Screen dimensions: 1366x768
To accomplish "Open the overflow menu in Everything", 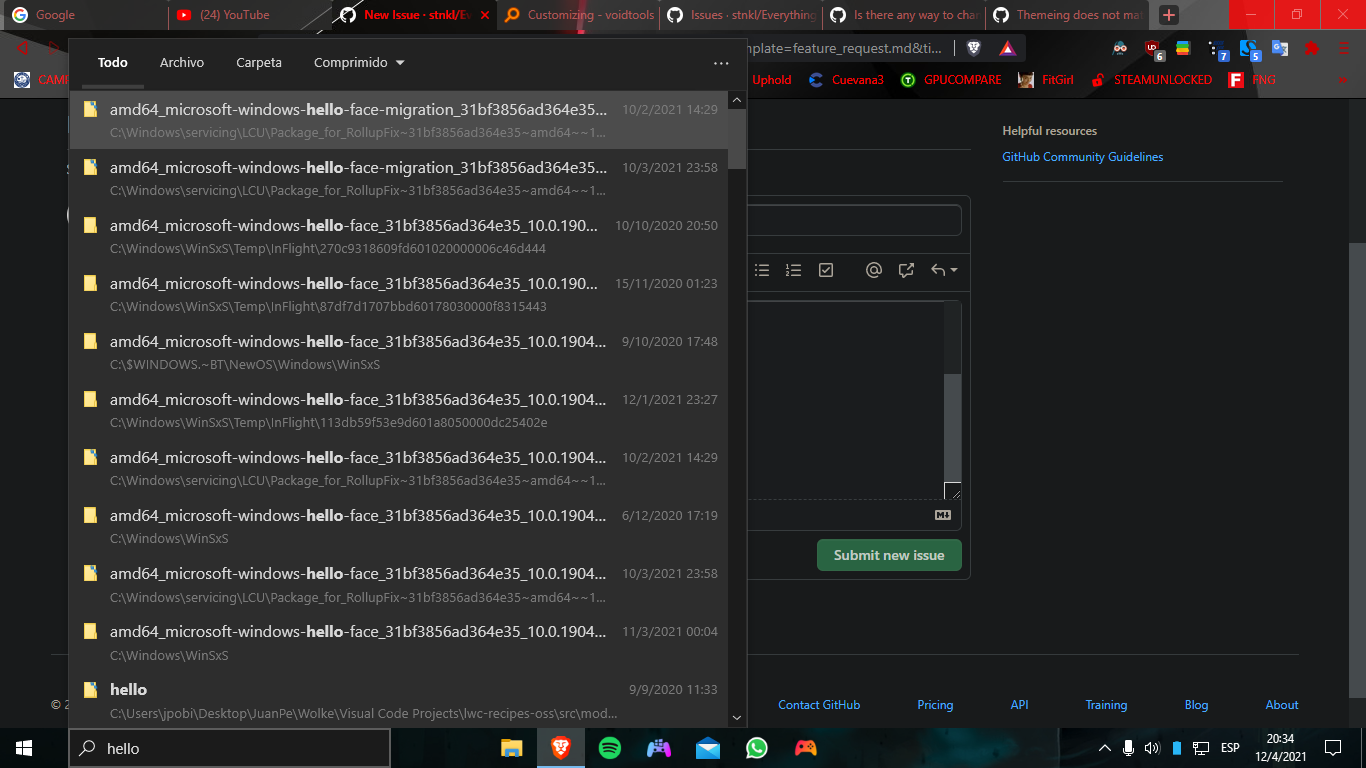I will [721, 62].
